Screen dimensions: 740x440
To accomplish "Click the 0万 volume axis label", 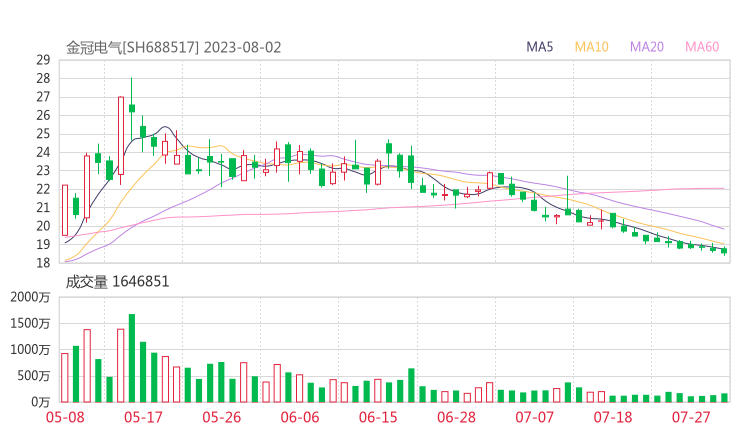I will [40, 402].
